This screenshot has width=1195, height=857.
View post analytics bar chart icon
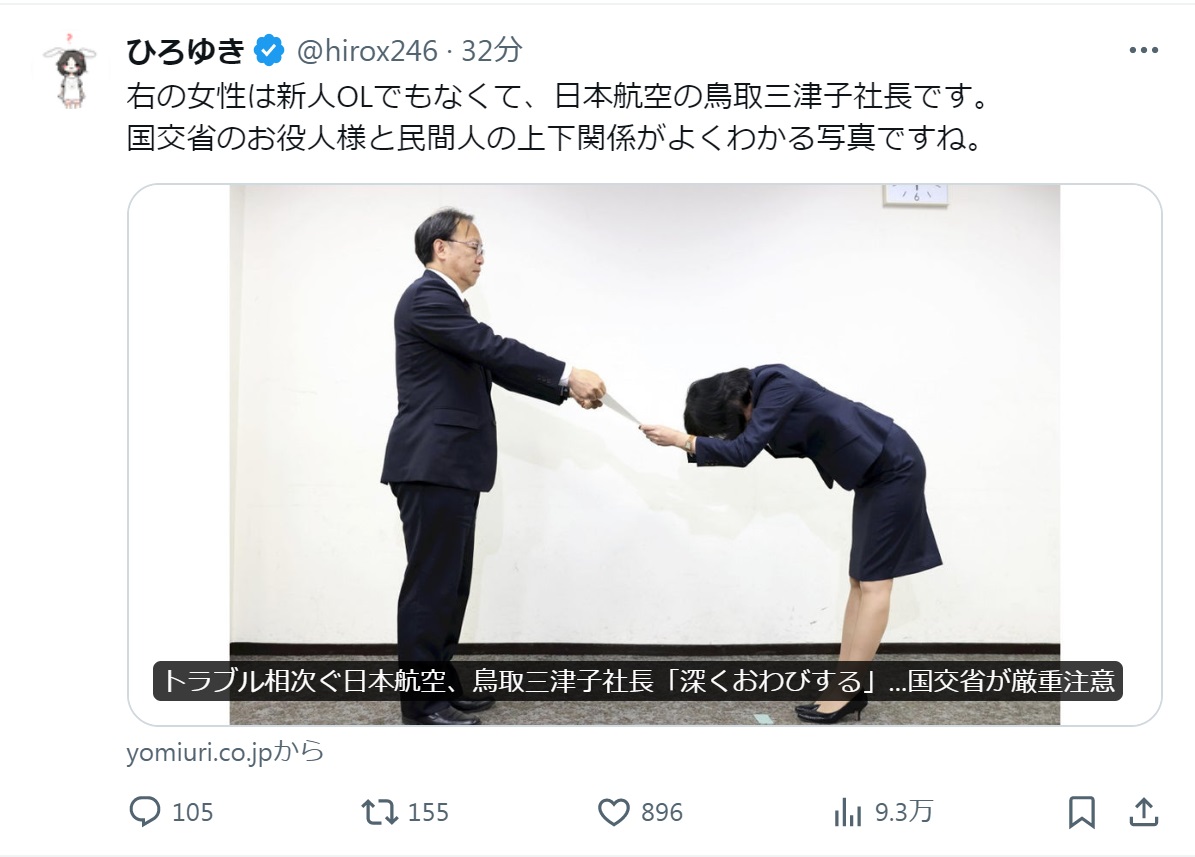click(847, 812)
